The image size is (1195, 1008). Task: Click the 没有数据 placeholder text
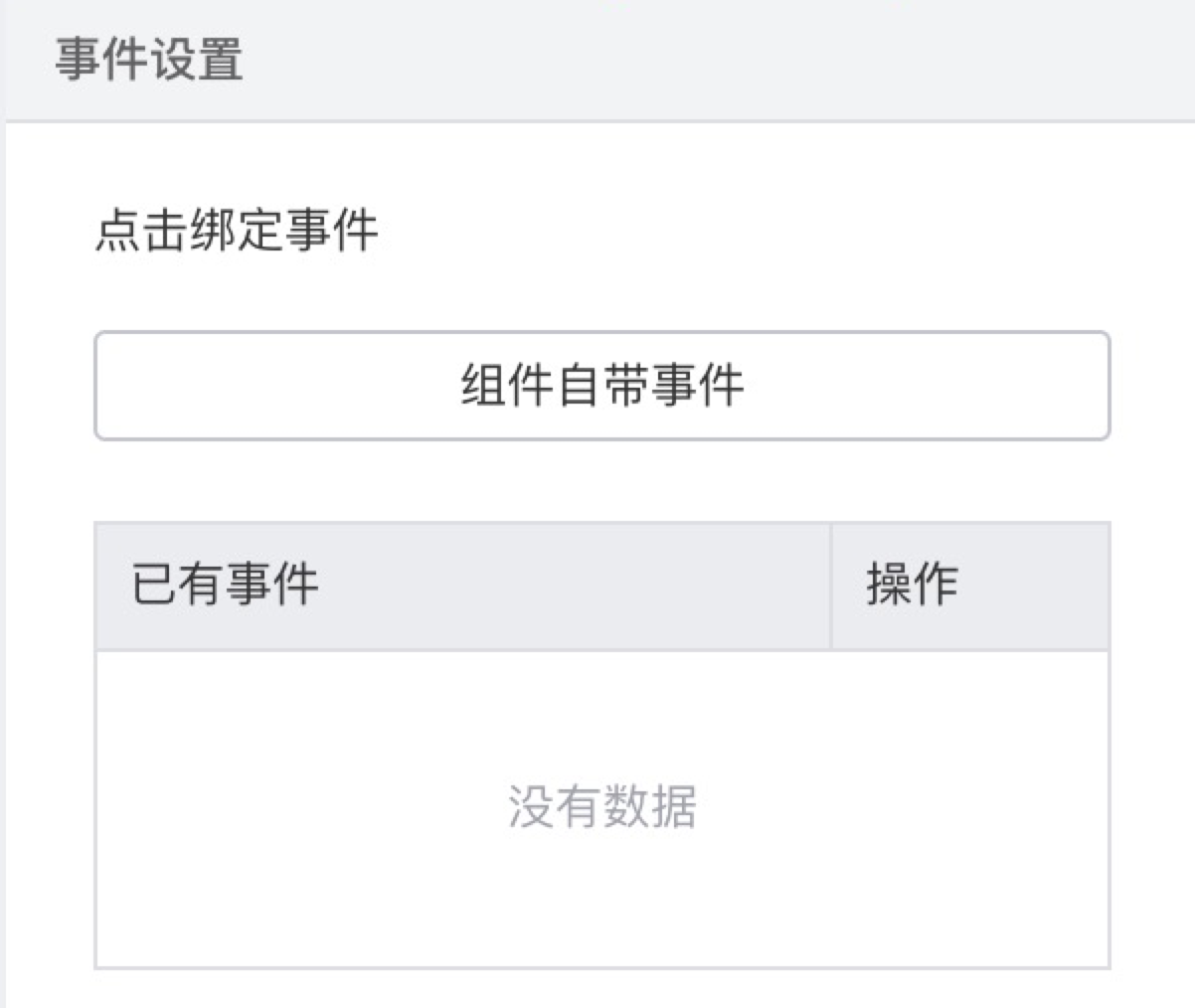[x=601, y=806]
